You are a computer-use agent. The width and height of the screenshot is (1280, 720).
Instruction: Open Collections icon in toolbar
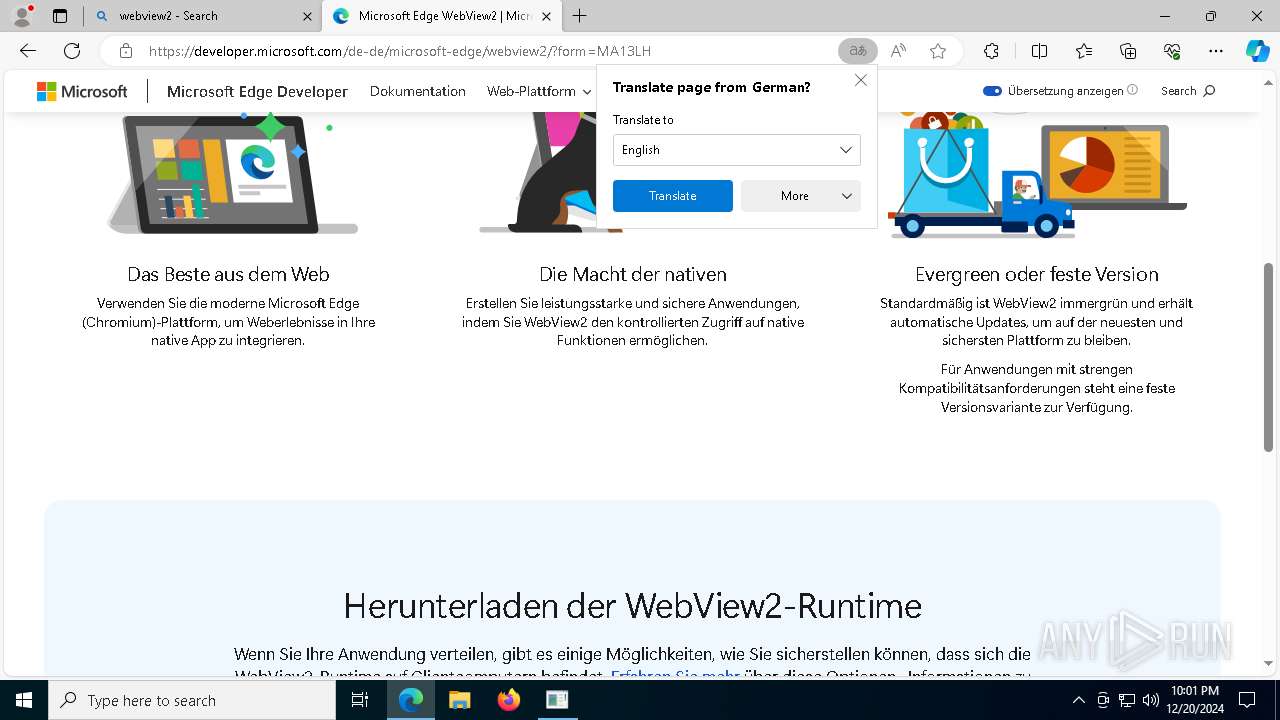(1128, 51)
